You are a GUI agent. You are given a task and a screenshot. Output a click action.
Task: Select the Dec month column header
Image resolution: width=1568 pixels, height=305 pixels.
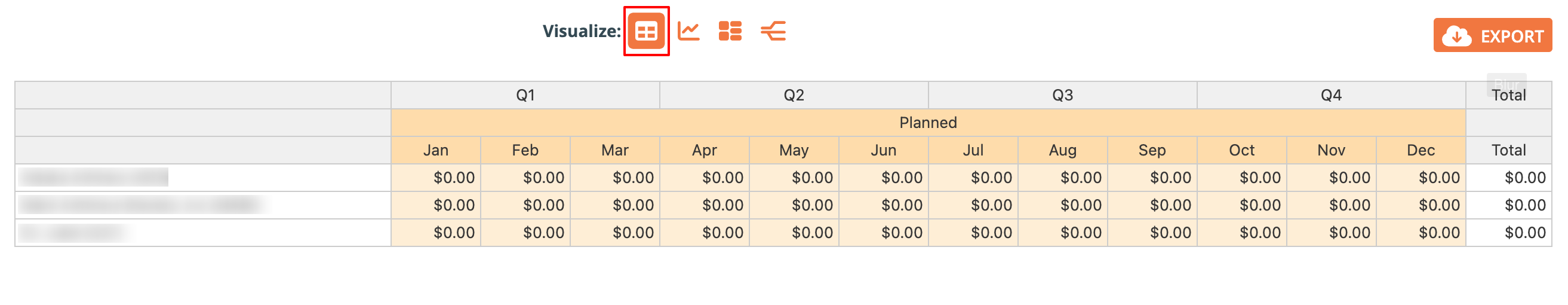point(1421,150)
